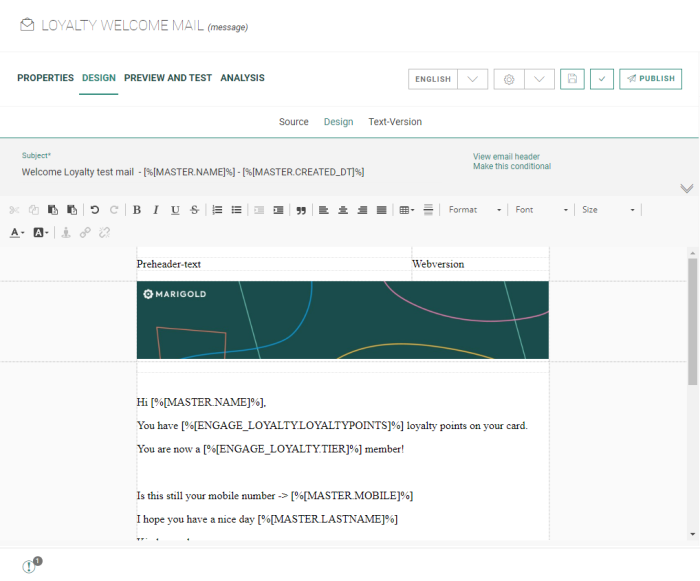Insert a numbered list
Image resolution: width=700 pixels, height=581 pixels.
217,210
